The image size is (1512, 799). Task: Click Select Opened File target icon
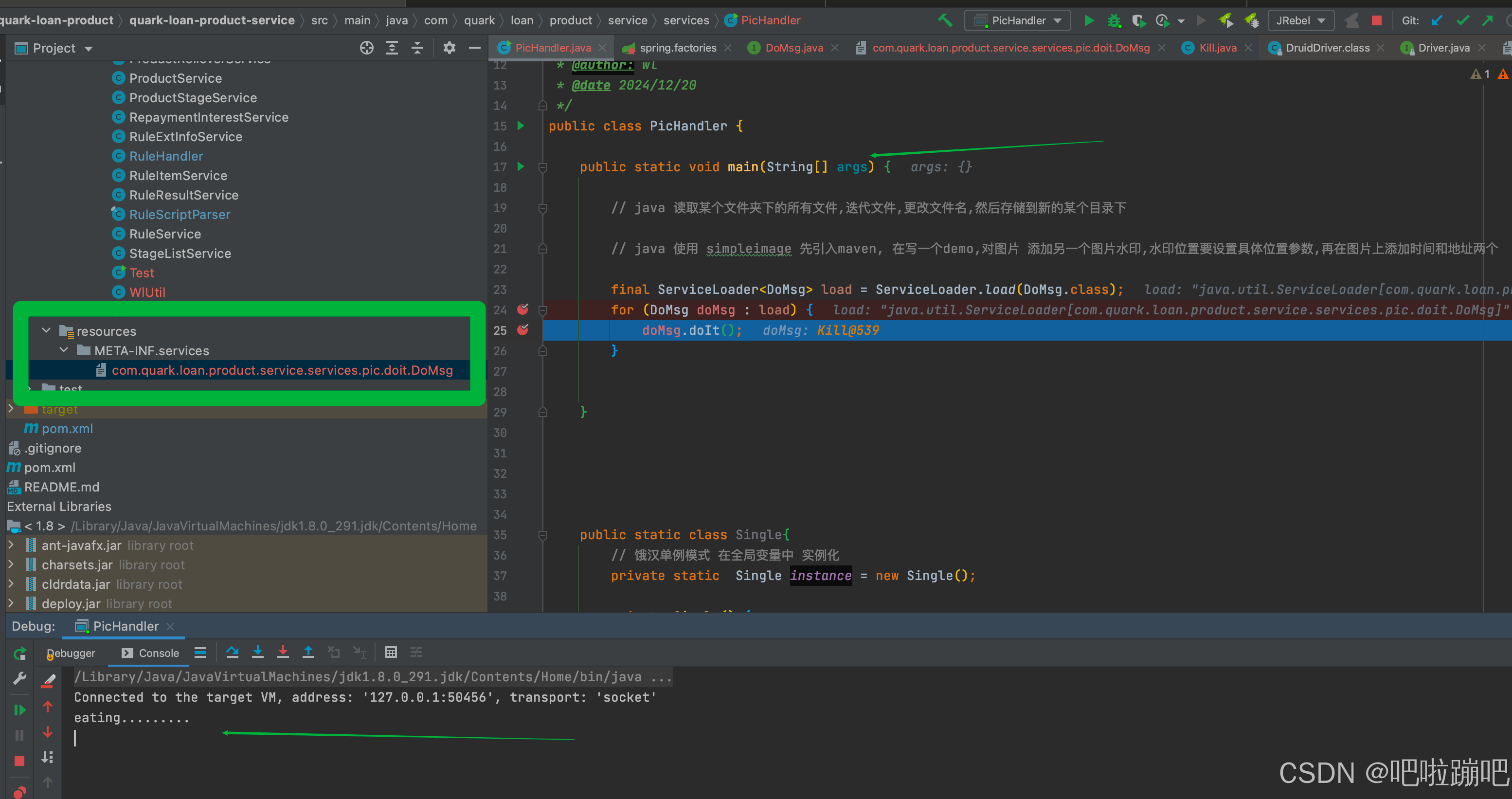pyautogui.click(x=366, y=48)
